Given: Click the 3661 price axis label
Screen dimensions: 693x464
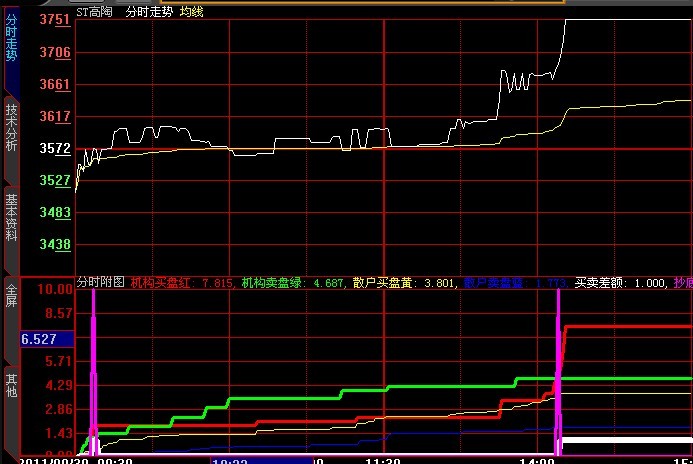Looking at the screenshot, I should (55, 84).
